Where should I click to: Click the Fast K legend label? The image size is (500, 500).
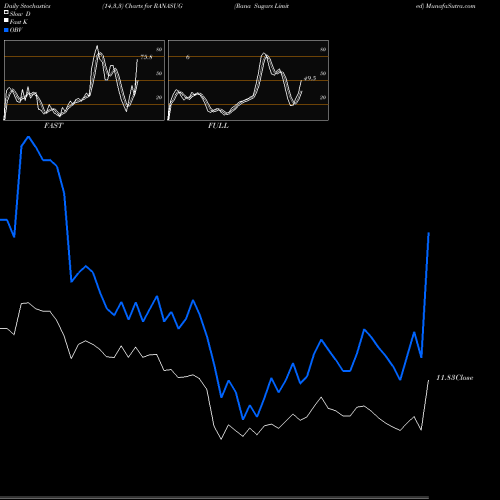coord(19,22)
